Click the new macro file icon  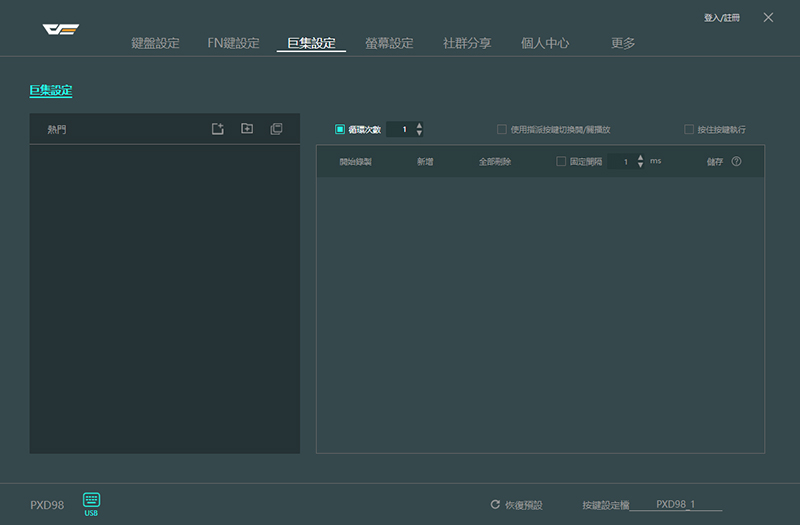tap(218, 129)
